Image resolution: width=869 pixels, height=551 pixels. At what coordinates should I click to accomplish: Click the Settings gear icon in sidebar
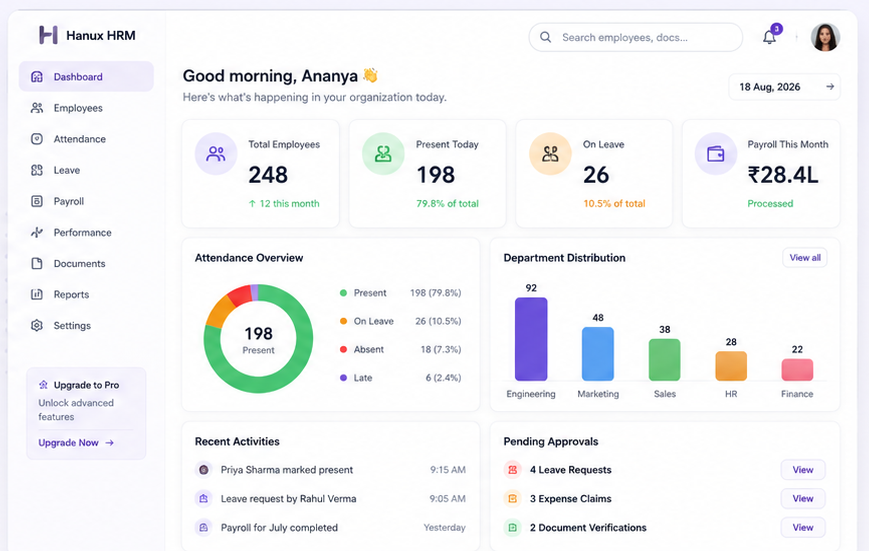[x=37, y=325]
